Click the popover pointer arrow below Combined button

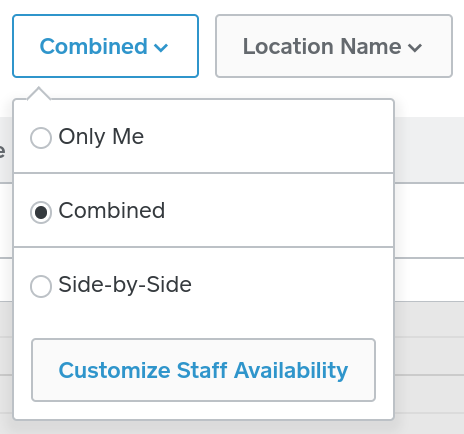(x=39, y=93)
